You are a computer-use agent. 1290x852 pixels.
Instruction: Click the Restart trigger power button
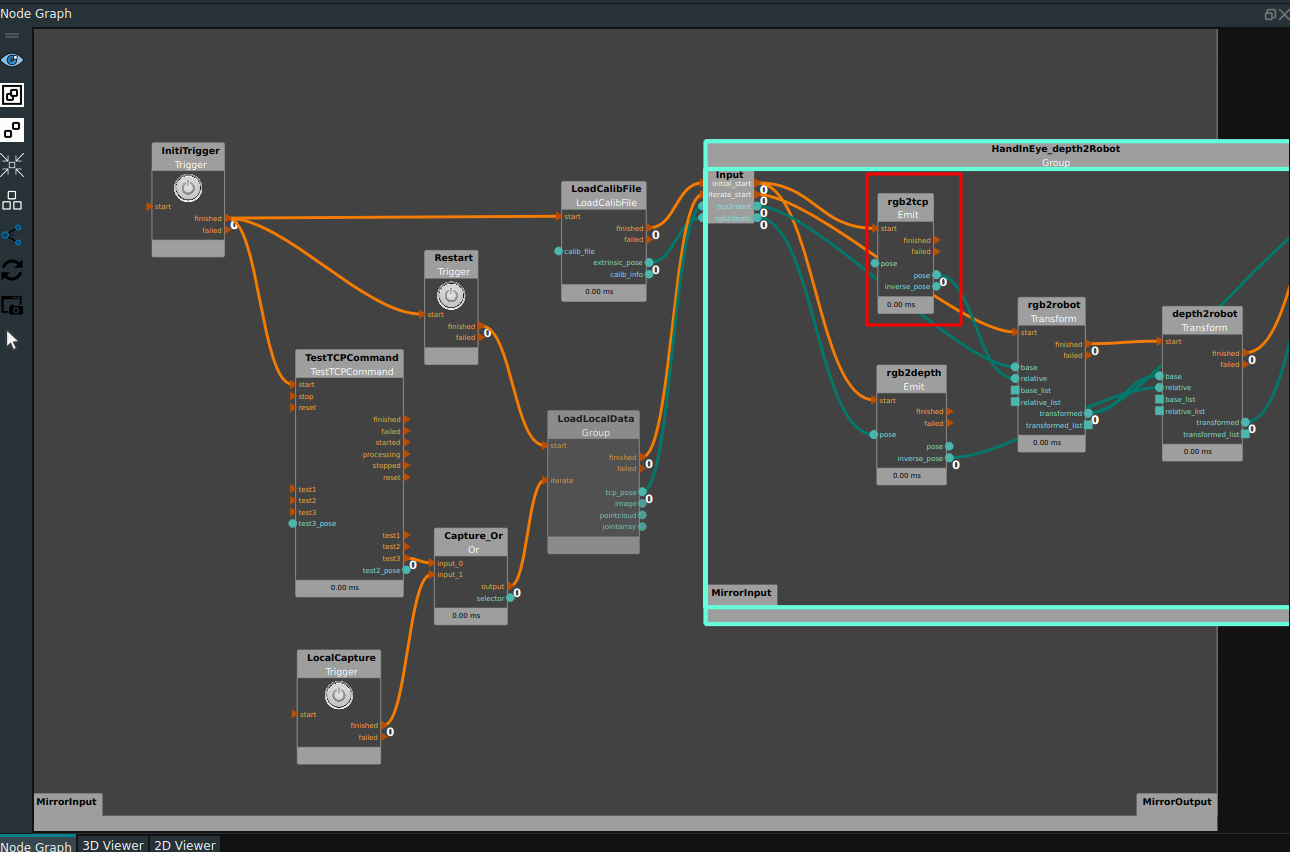pos(452,295)
